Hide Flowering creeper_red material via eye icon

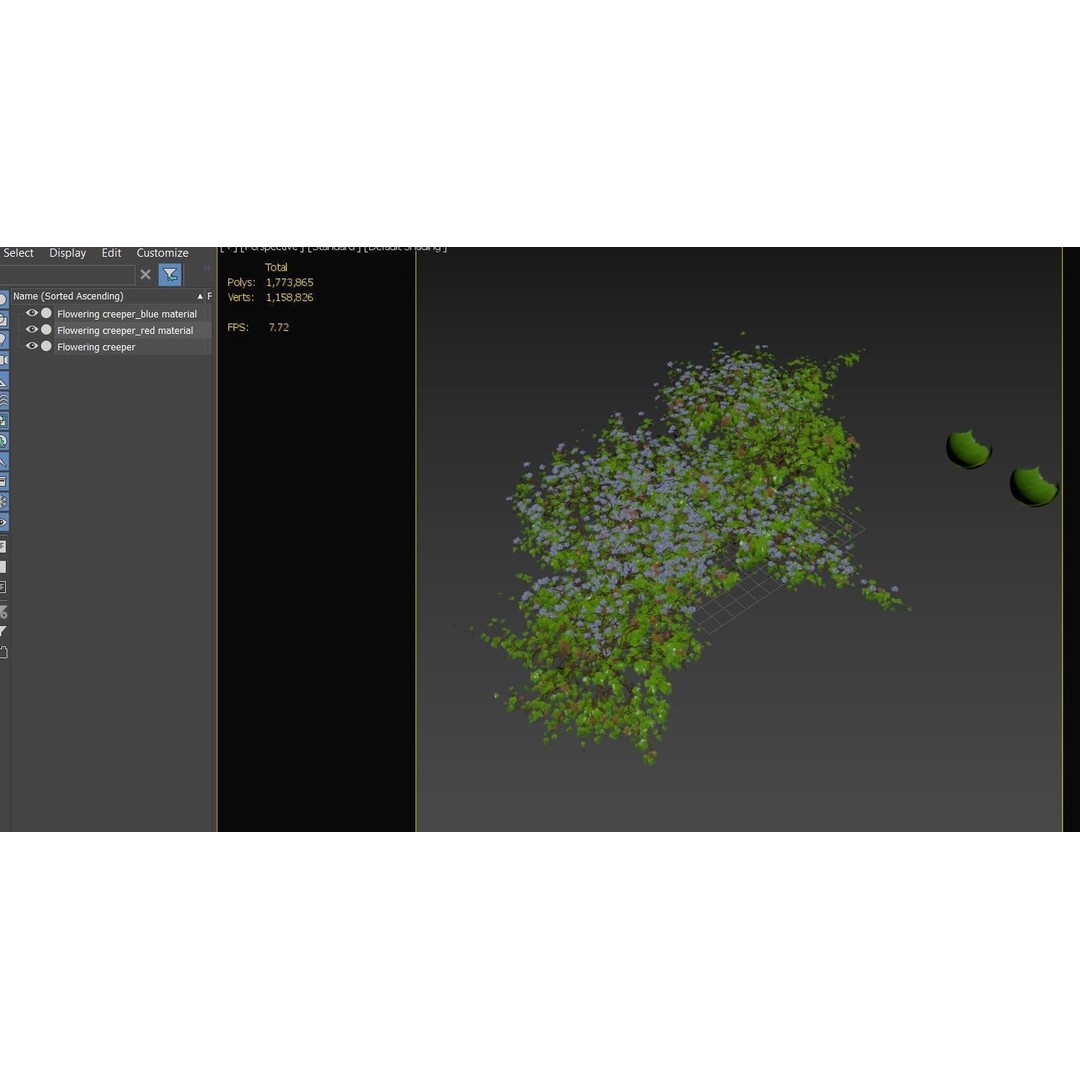[32, 330]
